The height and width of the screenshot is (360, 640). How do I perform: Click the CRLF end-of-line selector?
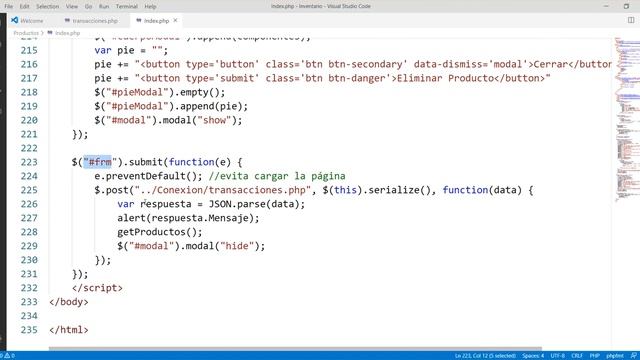click(577, 356)
